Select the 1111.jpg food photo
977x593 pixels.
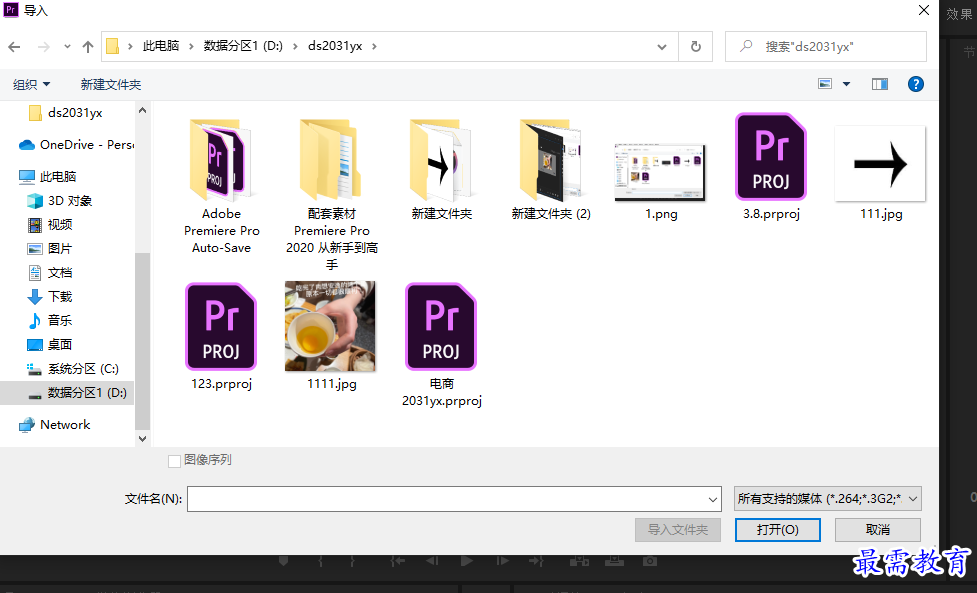331,336
